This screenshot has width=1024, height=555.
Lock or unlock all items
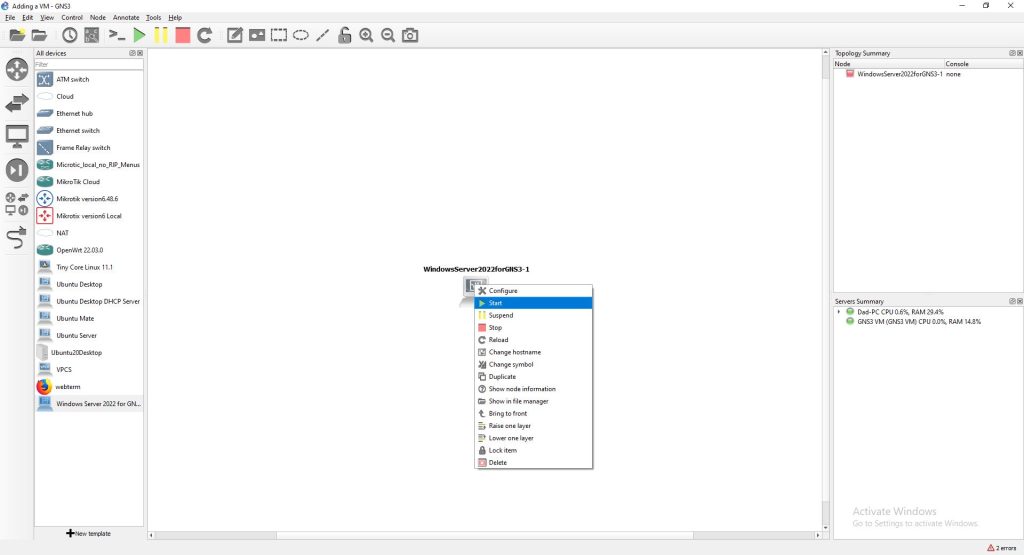(x=344, y=35)
